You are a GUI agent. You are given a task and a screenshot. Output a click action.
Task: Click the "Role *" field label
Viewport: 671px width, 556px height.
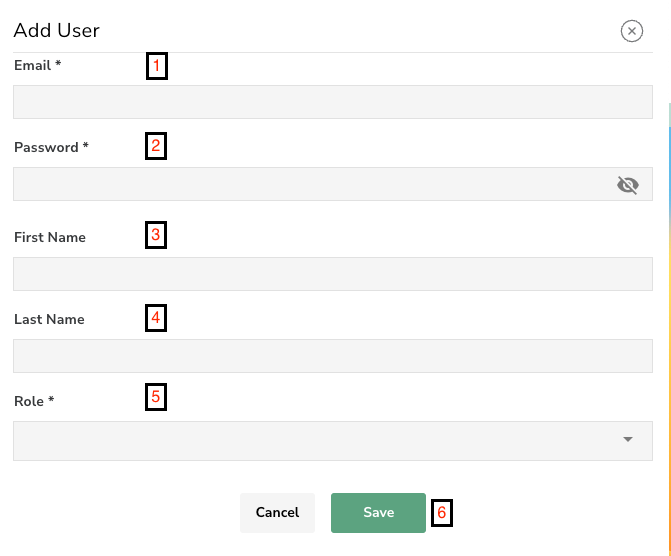pyautogui.click(x=34, y=401)
